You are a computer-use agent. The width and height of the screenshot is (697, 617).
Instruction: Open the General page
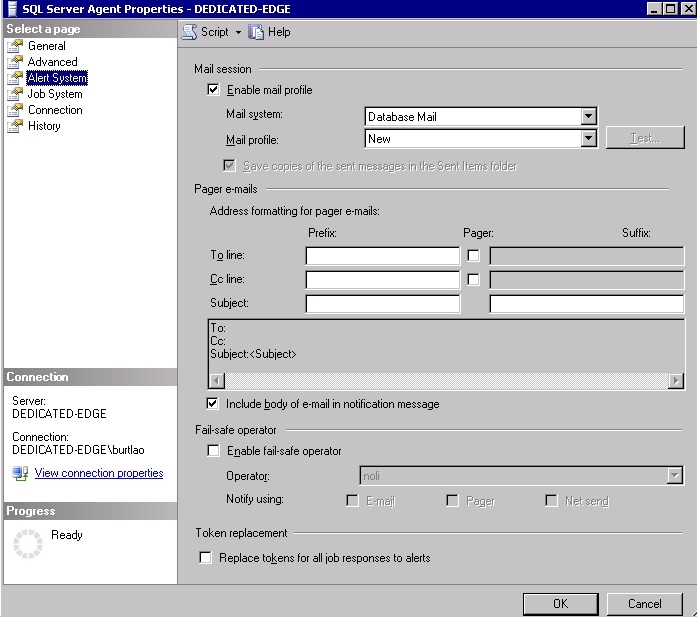47,46
